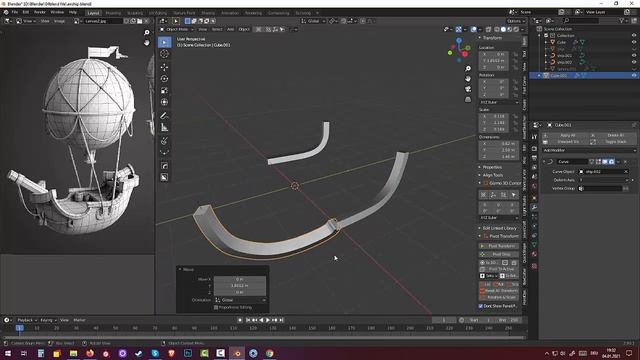Select Cube.001 row in outliner
Viewport: 640px width, 360px height.
[x=584, y=76]
